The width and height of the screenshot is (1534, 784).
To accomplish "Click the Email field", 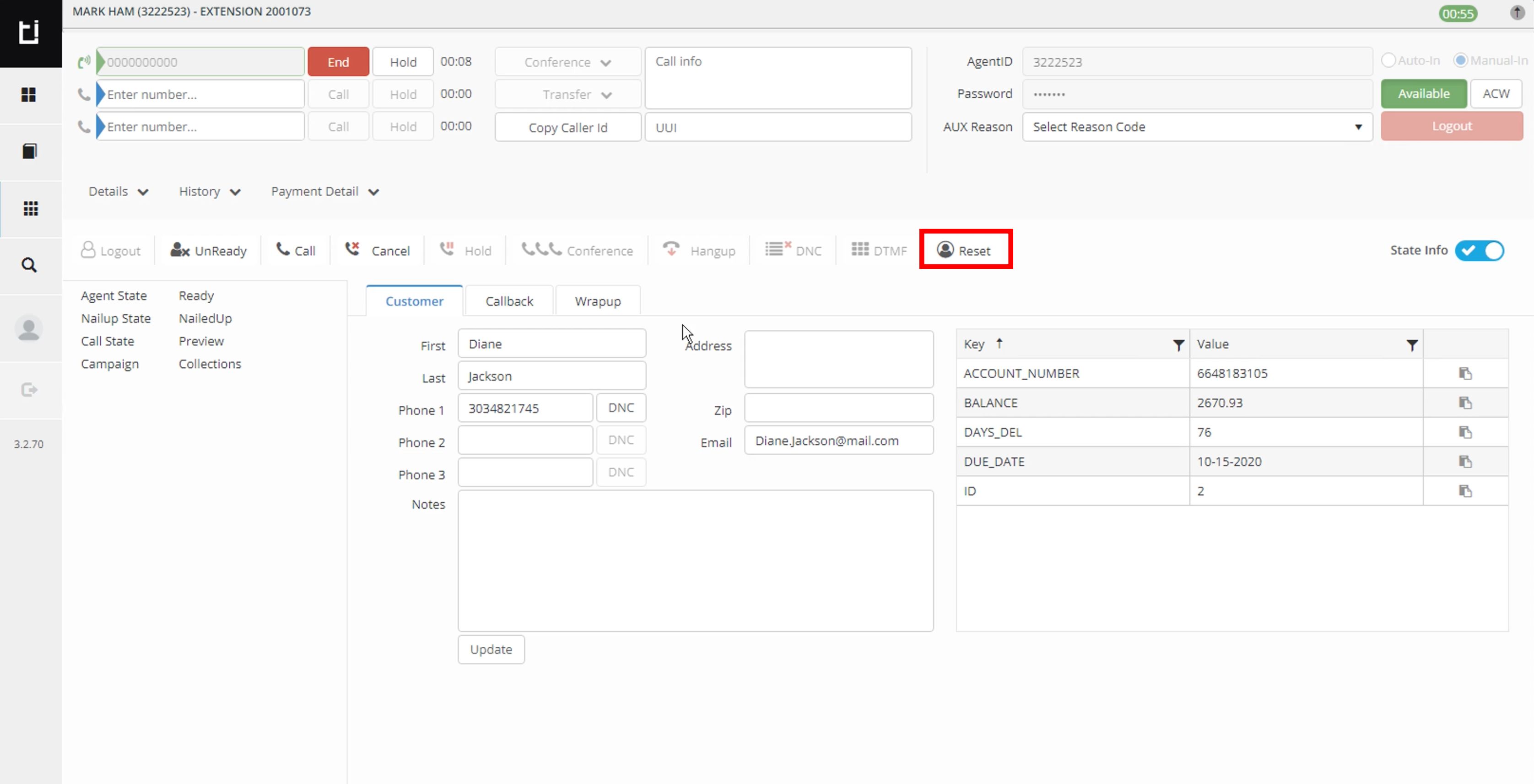I will point(838,440).
